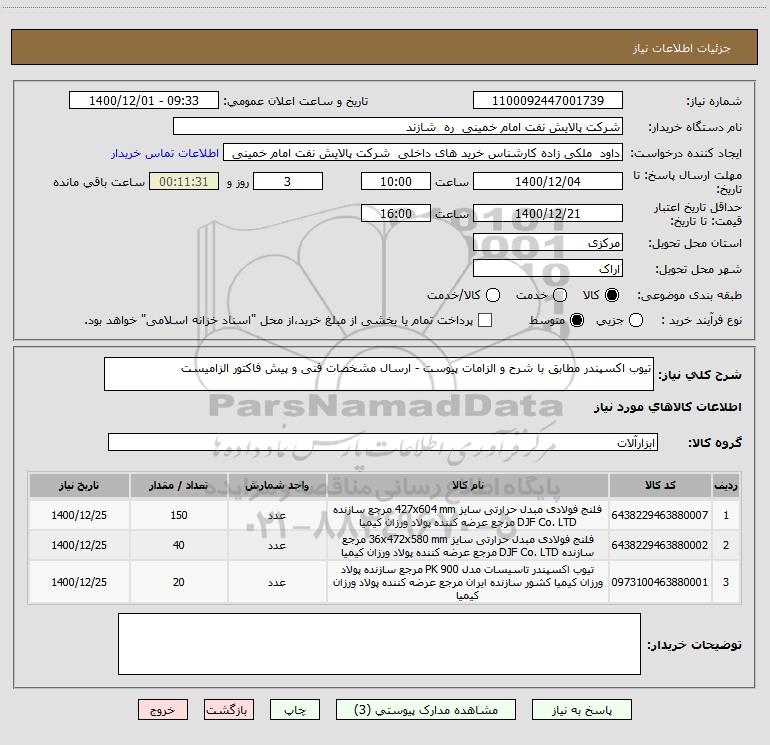Open the اطلاعات تماس خریدار link
Viewport: 770px width, 745px height.
[165, 153]
